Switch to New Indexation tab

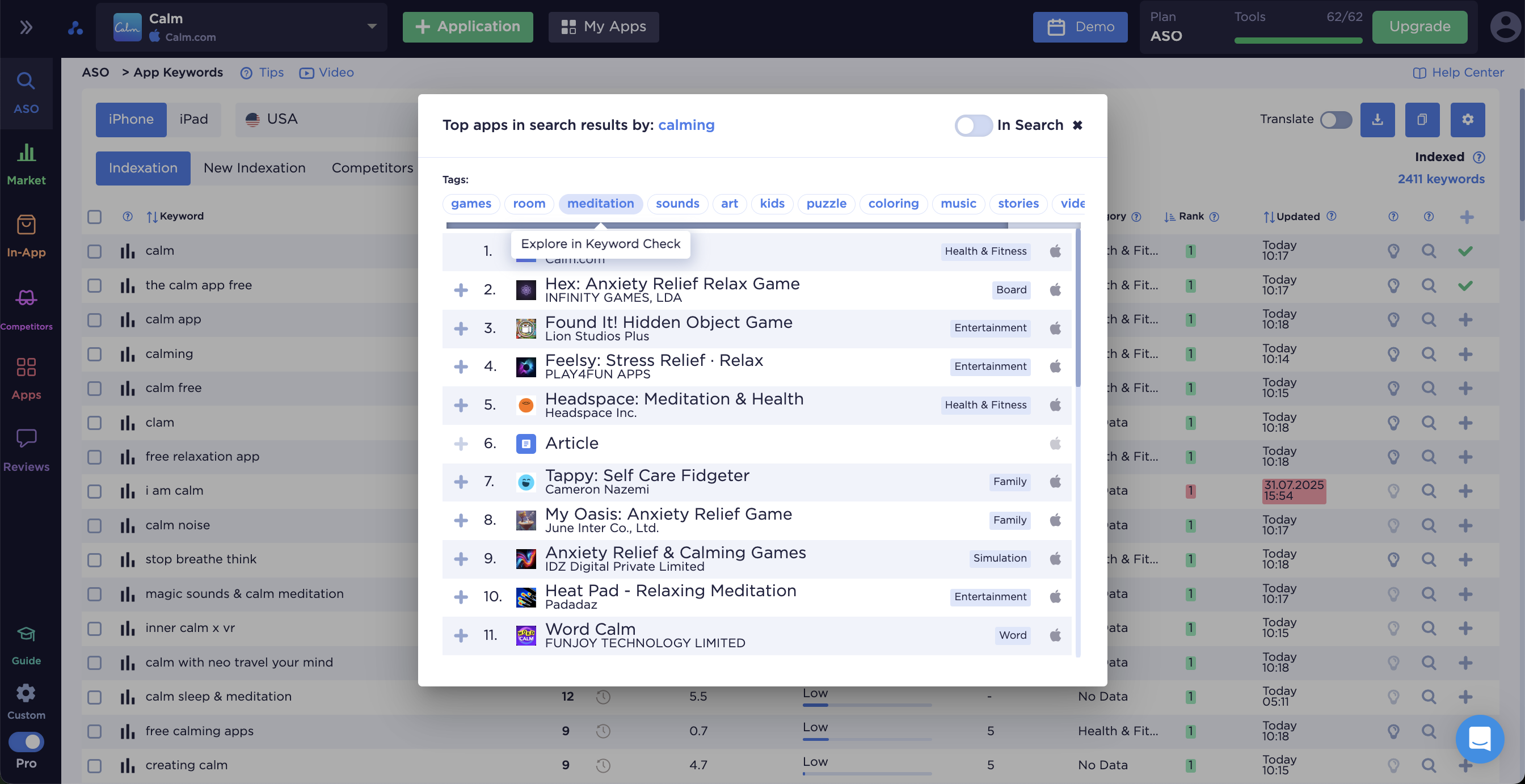coord(255,168)
